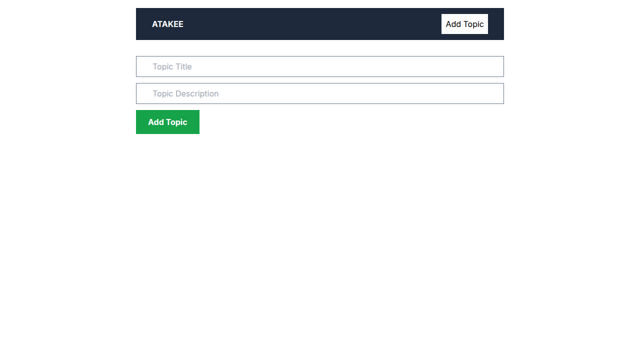Open the ATAKEE home link
Image resolution: width=640 pixels, height=360 pixels.
(x=167, y=24)
